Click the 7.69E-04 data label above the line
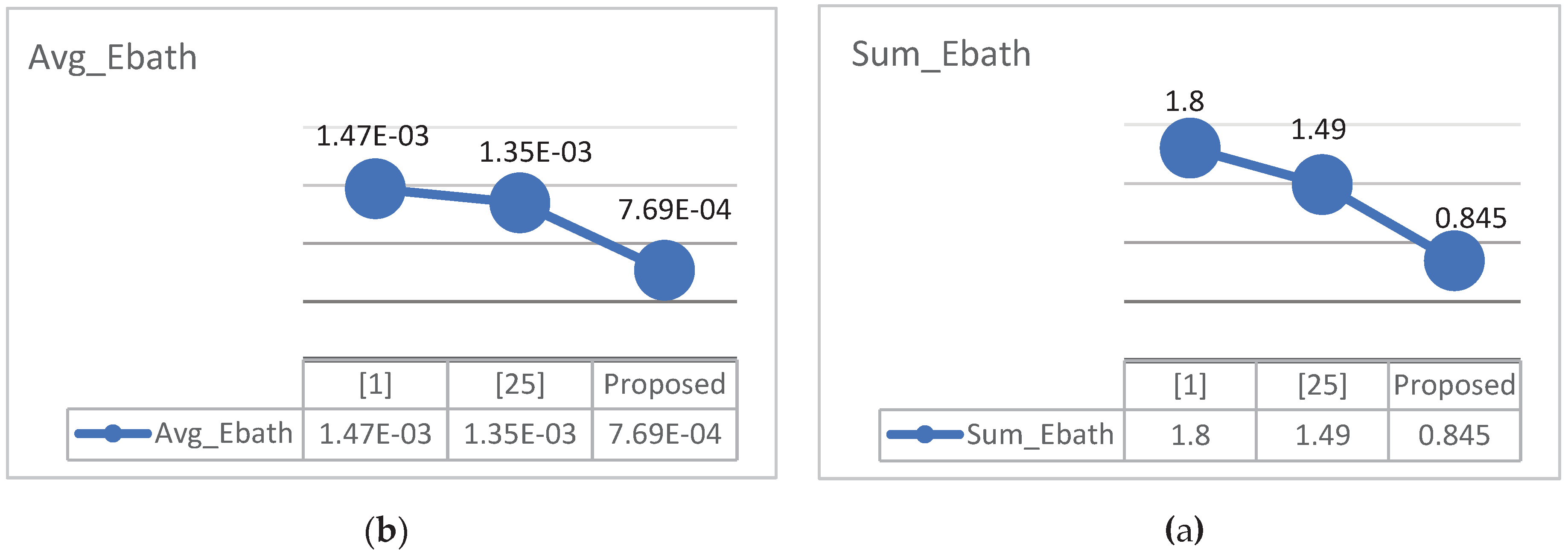The image size is (1568, 555). tap(674, 210)
